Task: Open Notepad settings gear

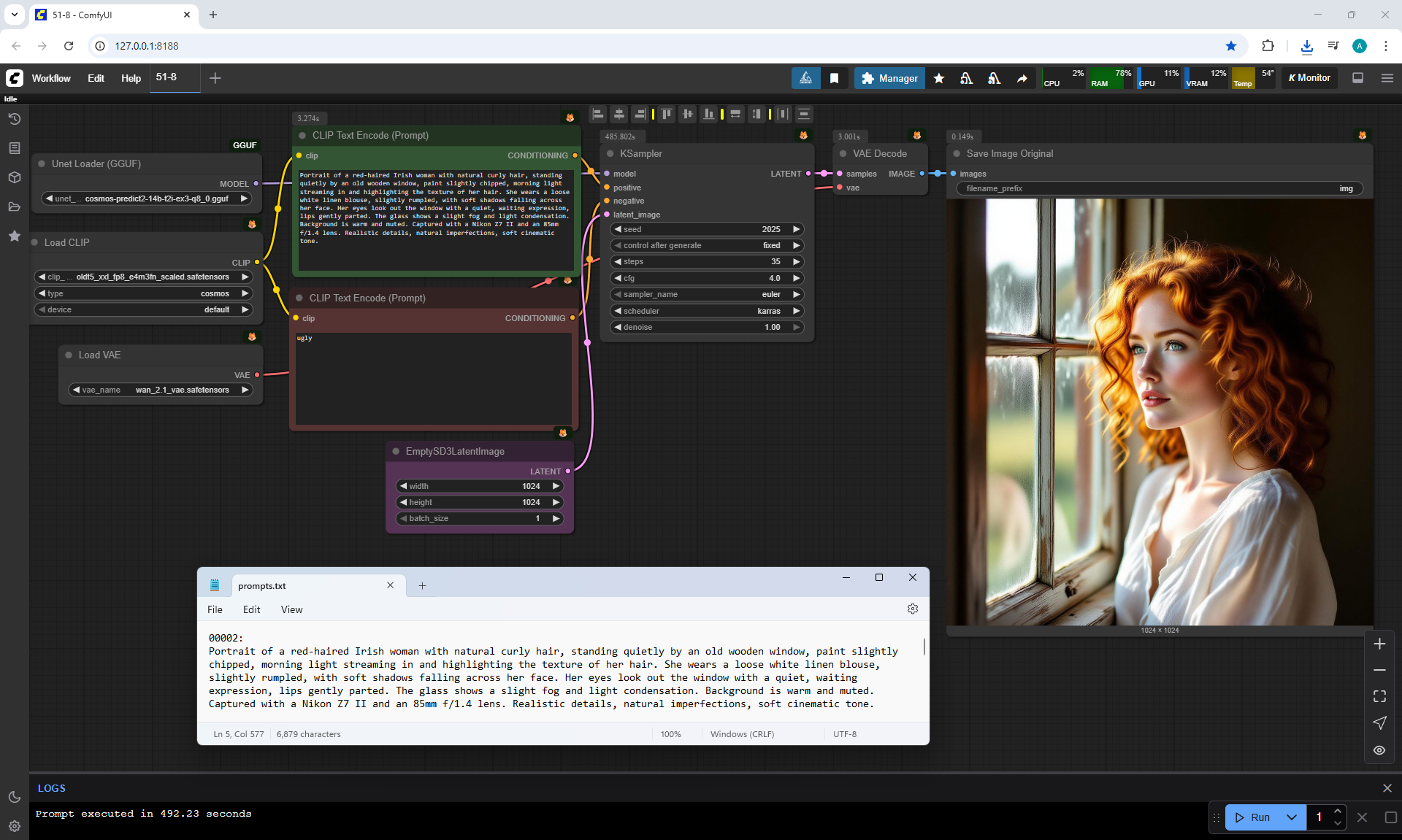Action: (x=912, y=609)
